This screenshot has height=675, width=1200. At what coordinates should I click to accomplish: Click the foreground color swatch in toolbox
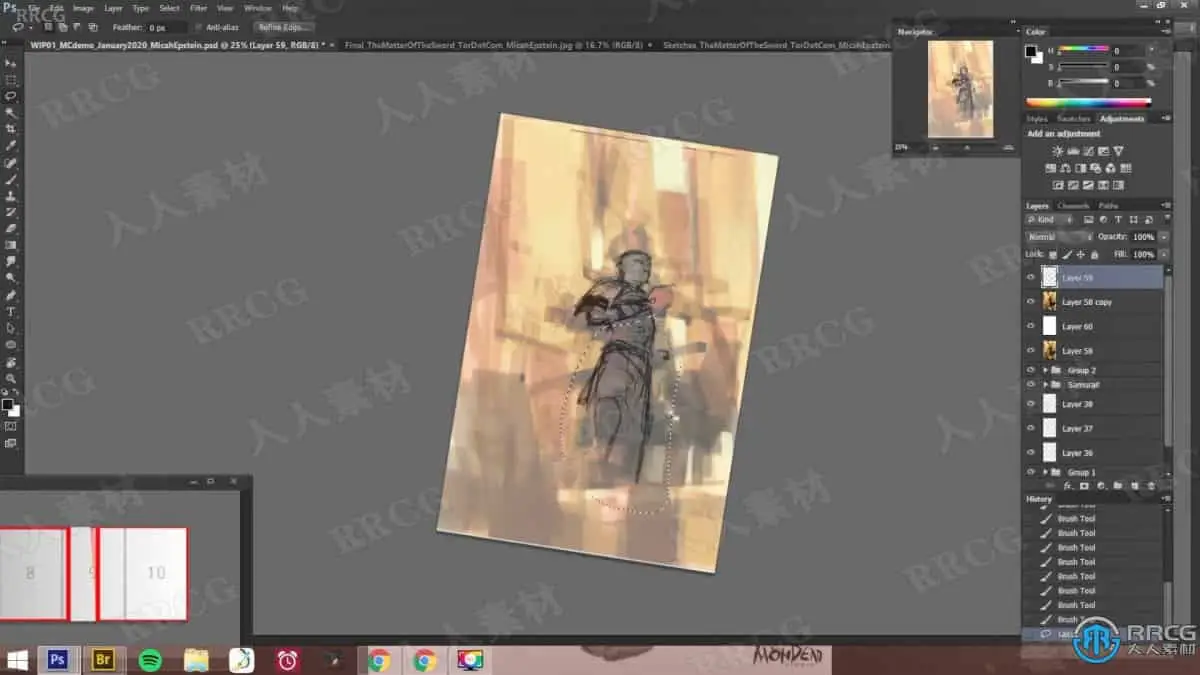point(8,405)
